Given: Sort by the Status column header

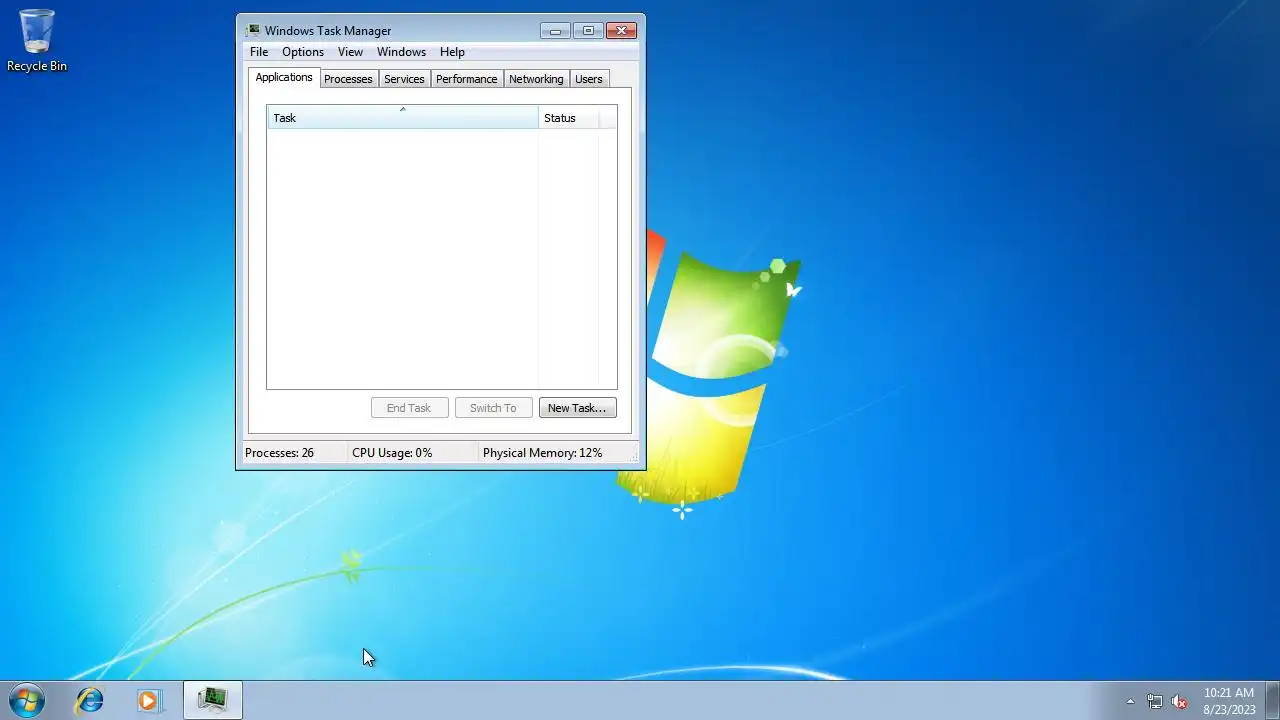Looking at the screenshot, I should click(x=568, y=117).
